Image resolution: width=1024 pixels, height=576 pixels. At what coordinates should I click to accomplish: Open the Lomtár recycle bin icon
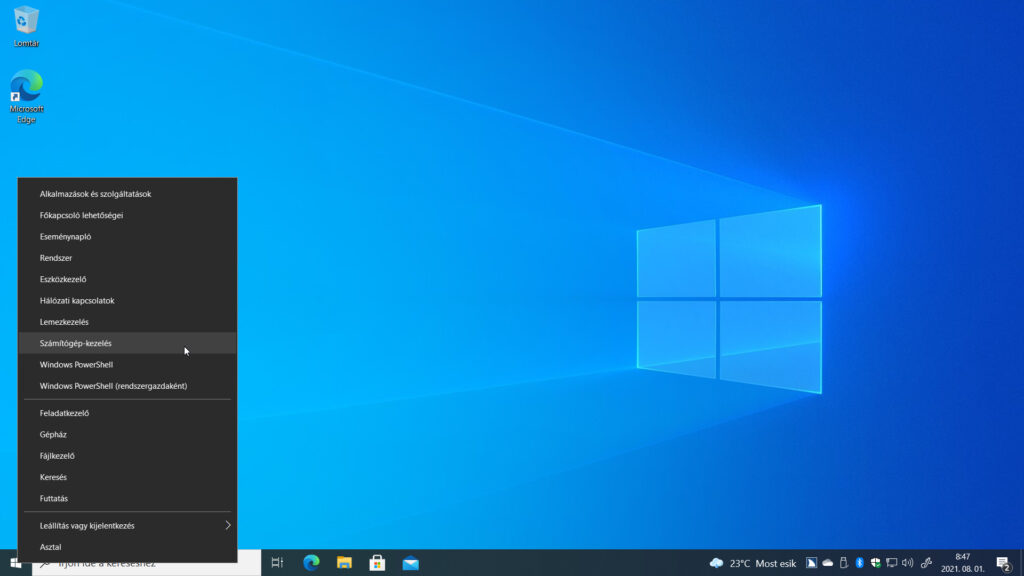click(26, 26)
